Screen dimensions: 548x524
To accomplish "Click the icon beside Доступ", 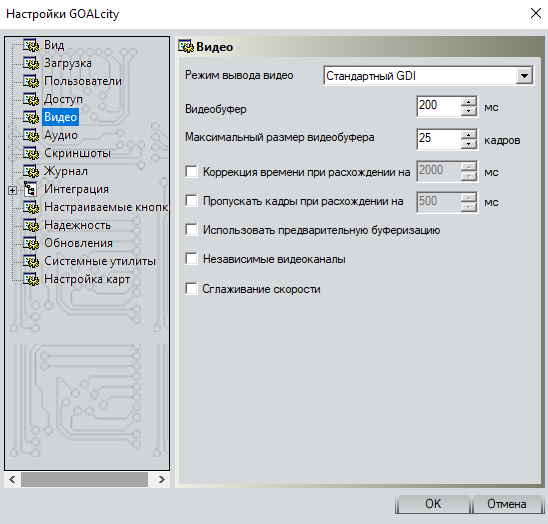I will [31, 99].
